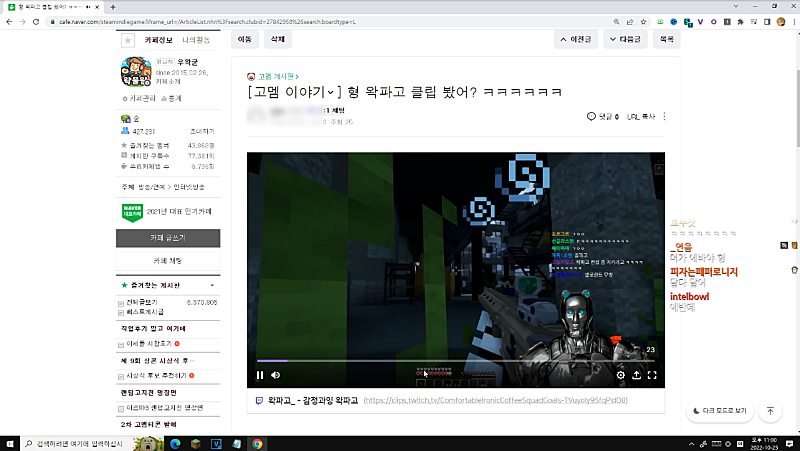800x451 pixels.
Task: Click the scroll-to-top arrow button
Action: coord(770,411)
